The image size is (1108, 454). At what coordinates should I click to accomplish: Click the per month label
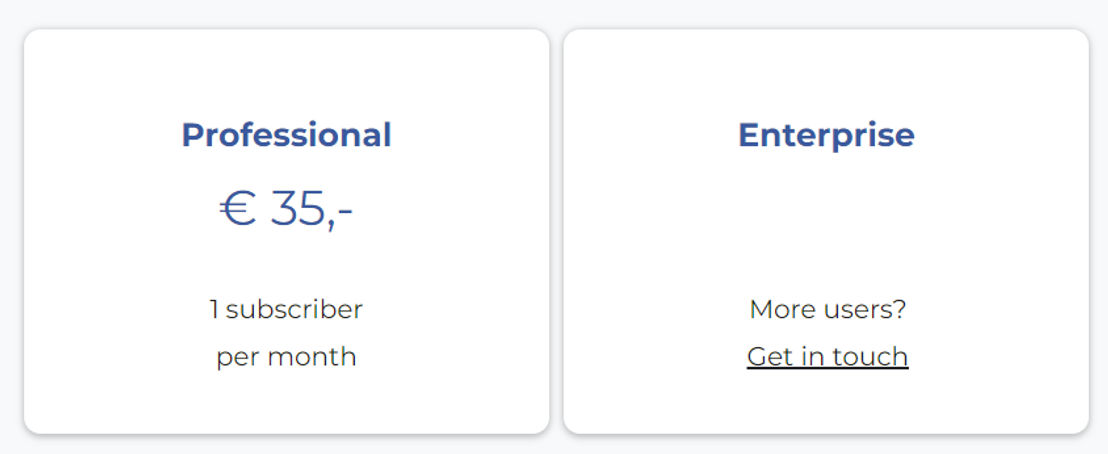click(x=286, y=357)
